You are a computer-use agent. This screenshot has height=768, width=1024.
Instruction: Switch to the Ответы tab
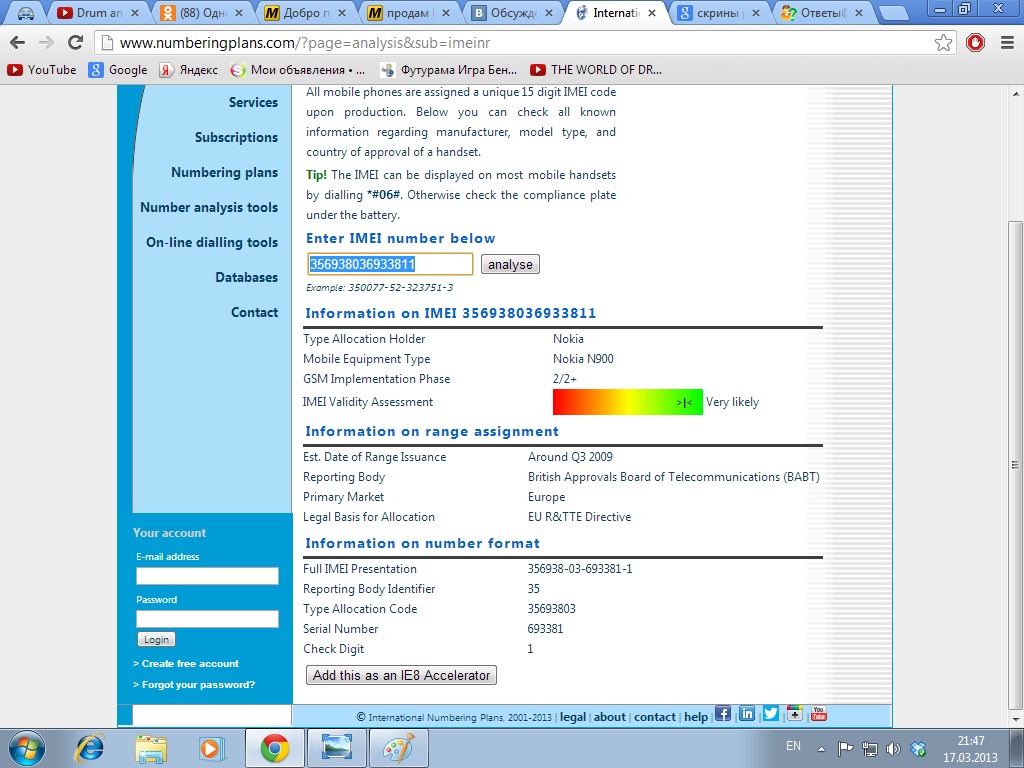click(820, 13)
